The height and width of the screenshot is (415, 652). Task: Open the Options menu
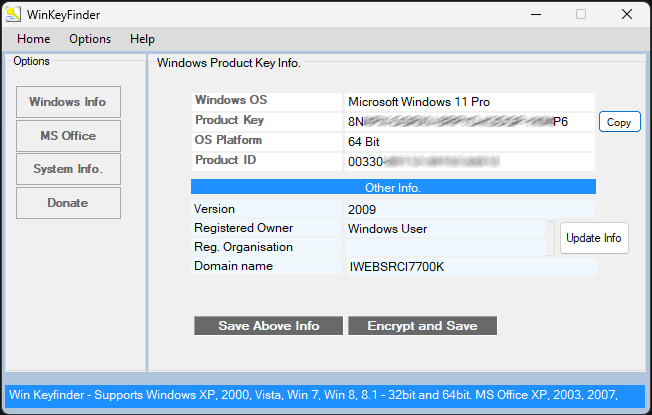tap(90, 39)
